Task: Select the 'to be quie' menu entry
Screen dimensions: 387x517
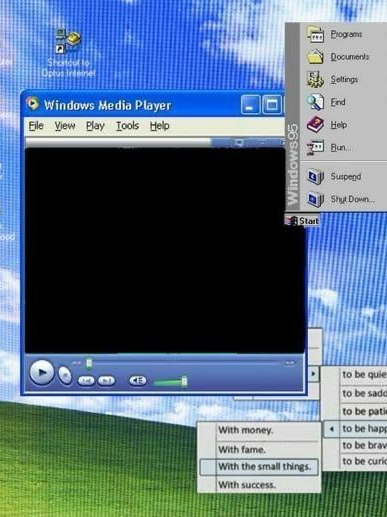Action: point(355,375)
